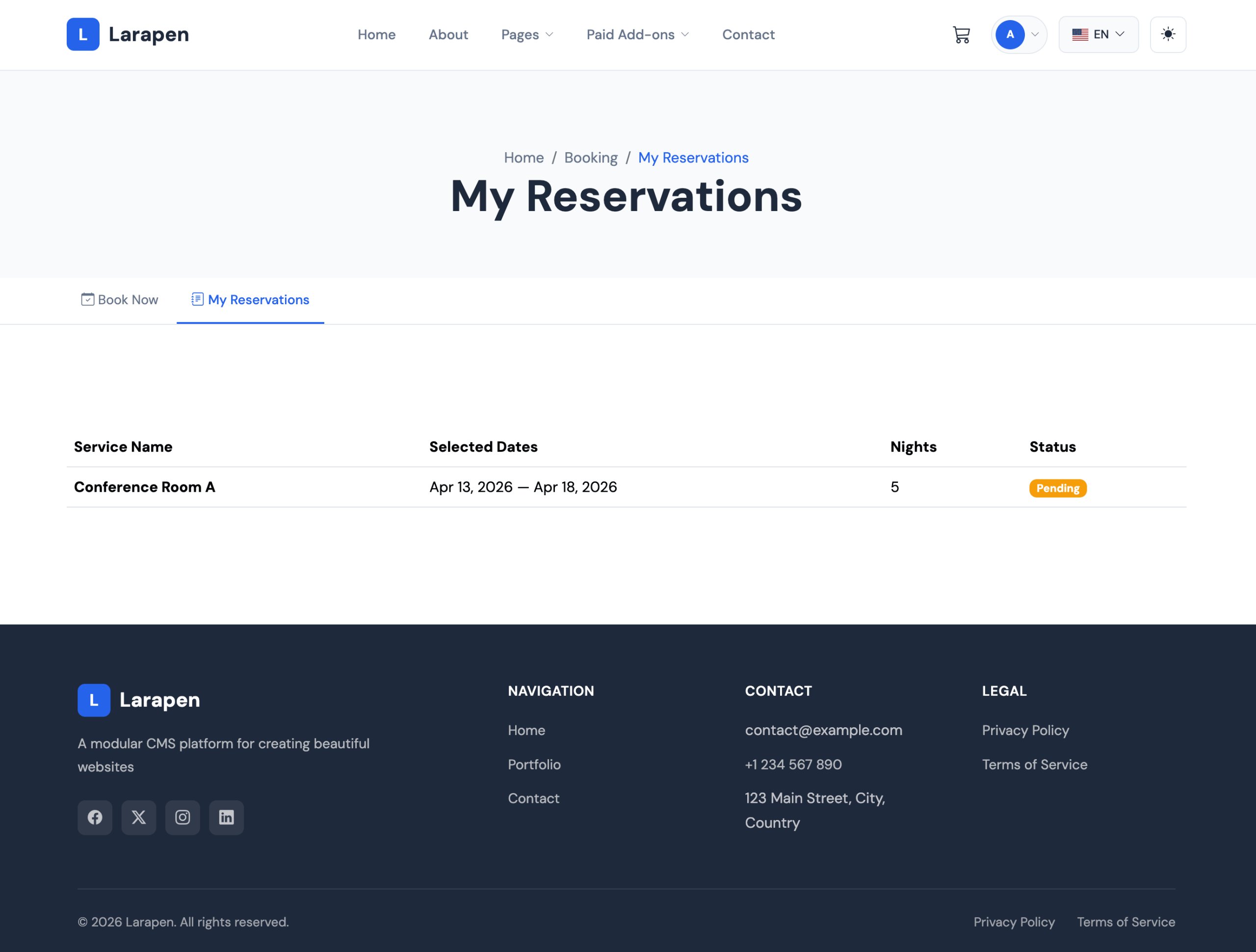Click the Booking breadcrumb link
Screen dimensions: 1256x952
tap(591, 158)
